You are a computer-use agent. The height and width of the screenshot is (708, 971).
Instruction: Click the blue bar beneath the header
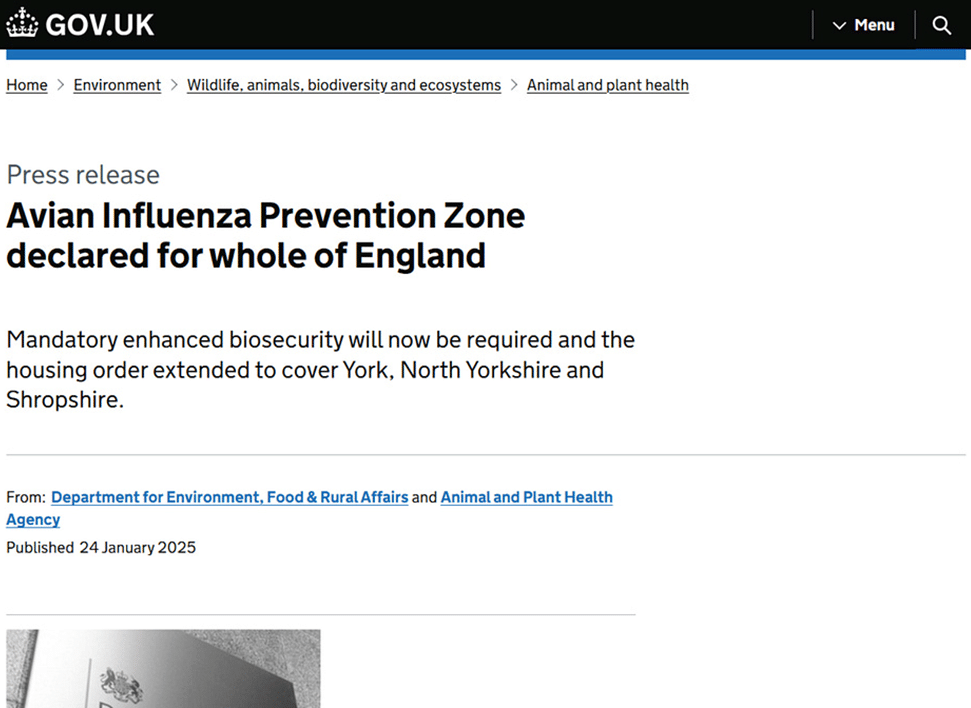tap(486, 55)
